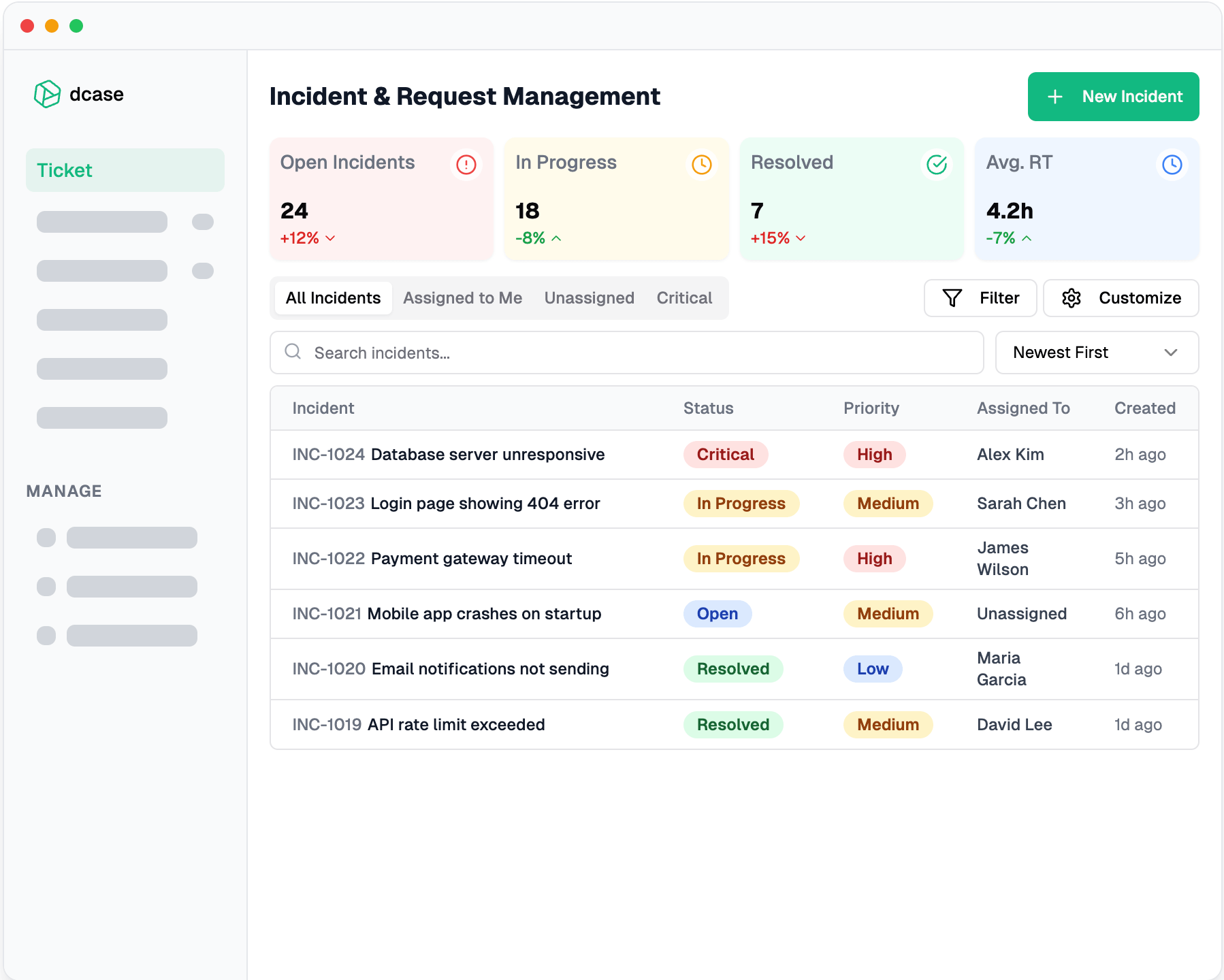Click the Low priority badge on INC-1020
This screenshot has height=980, width=1224.
tap(873, 669)
